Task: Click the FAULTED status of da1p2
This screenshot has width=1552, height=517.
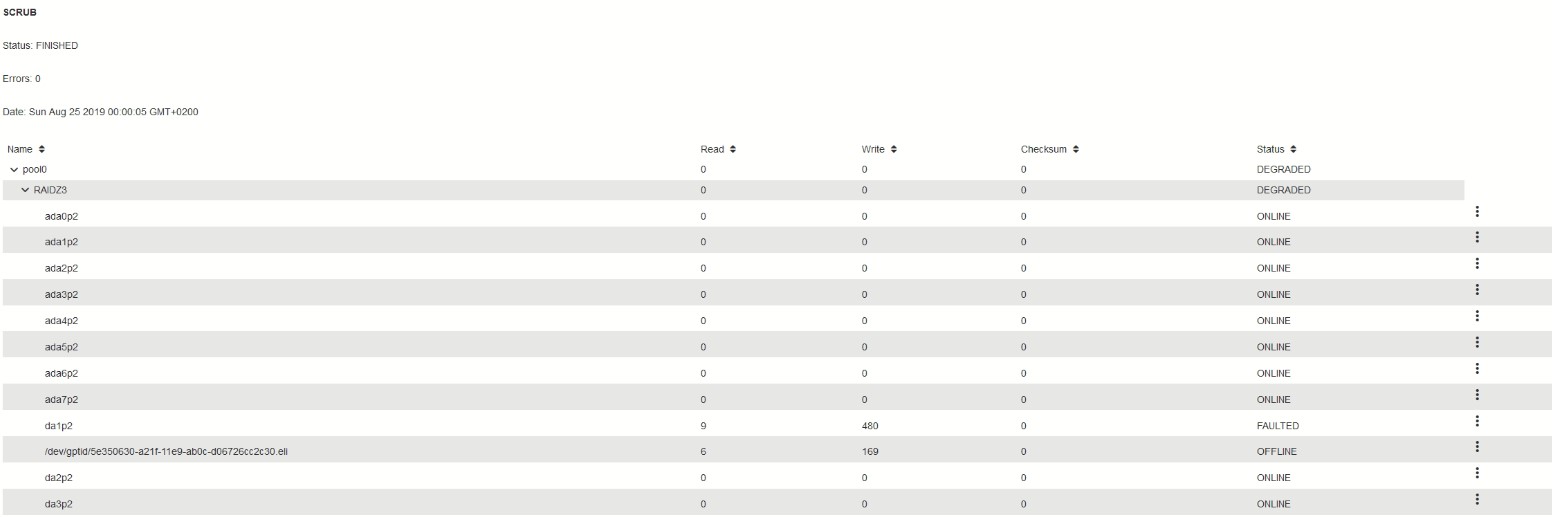Action: pyautogui.click(x=1277, y=425)
